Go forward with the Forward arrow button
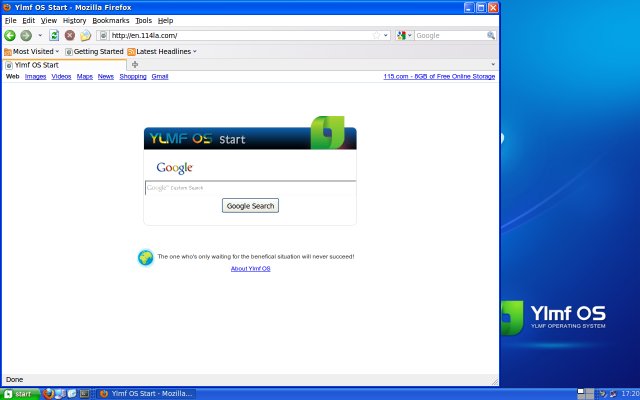Screen dimensions: 640x400 (26, 36)
